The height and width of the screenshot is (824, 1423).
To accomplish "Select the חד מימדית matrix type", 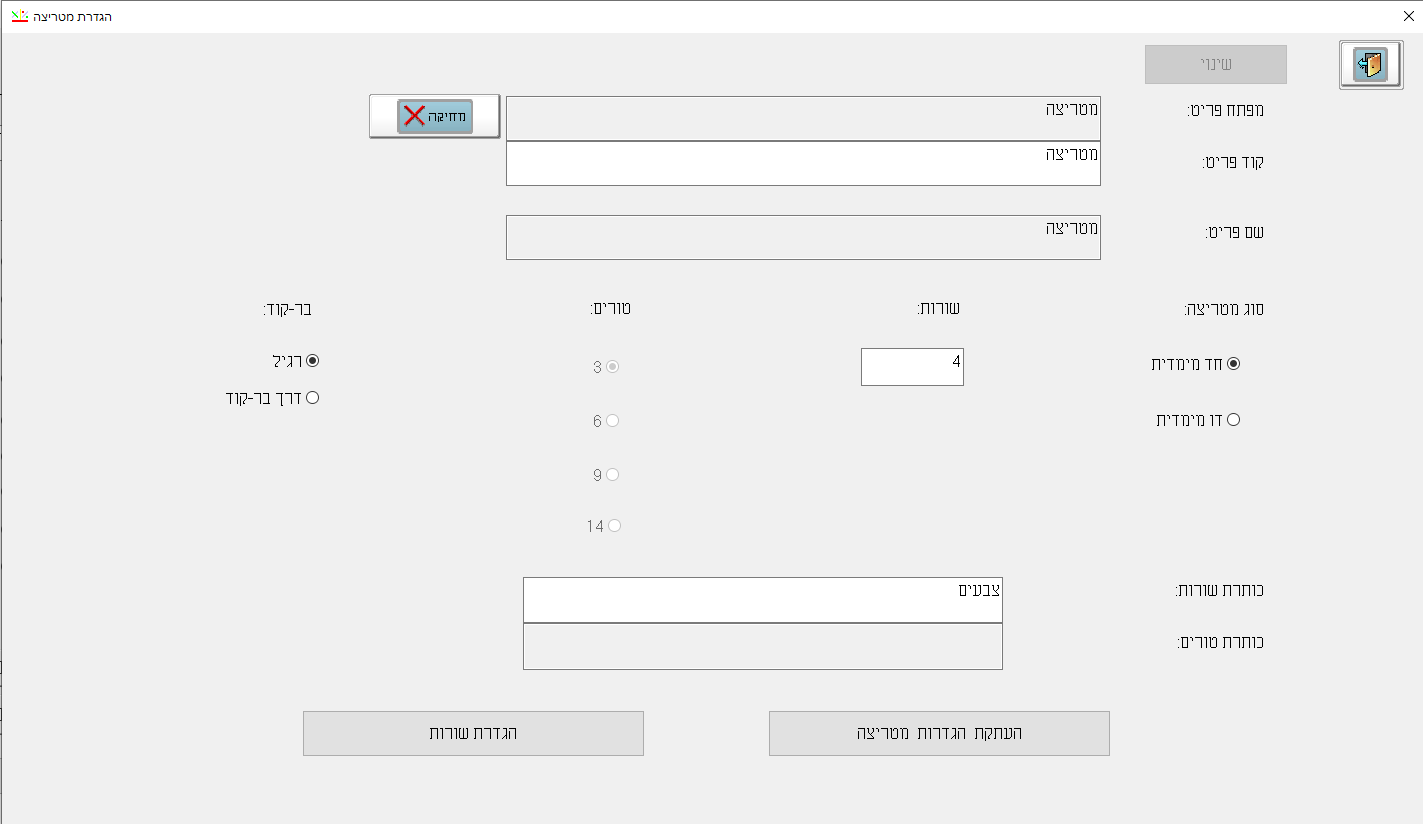I will 1233,364.
